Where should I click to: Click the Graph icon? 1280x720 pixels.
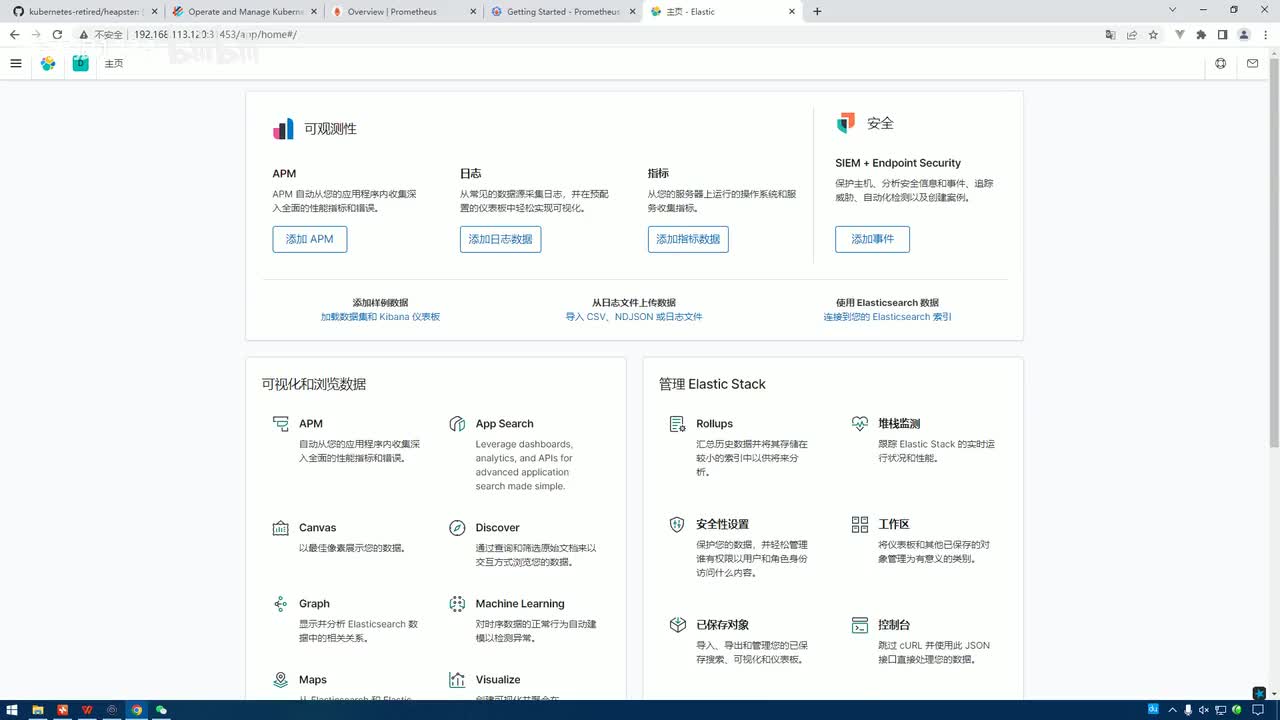coord(281,604)
